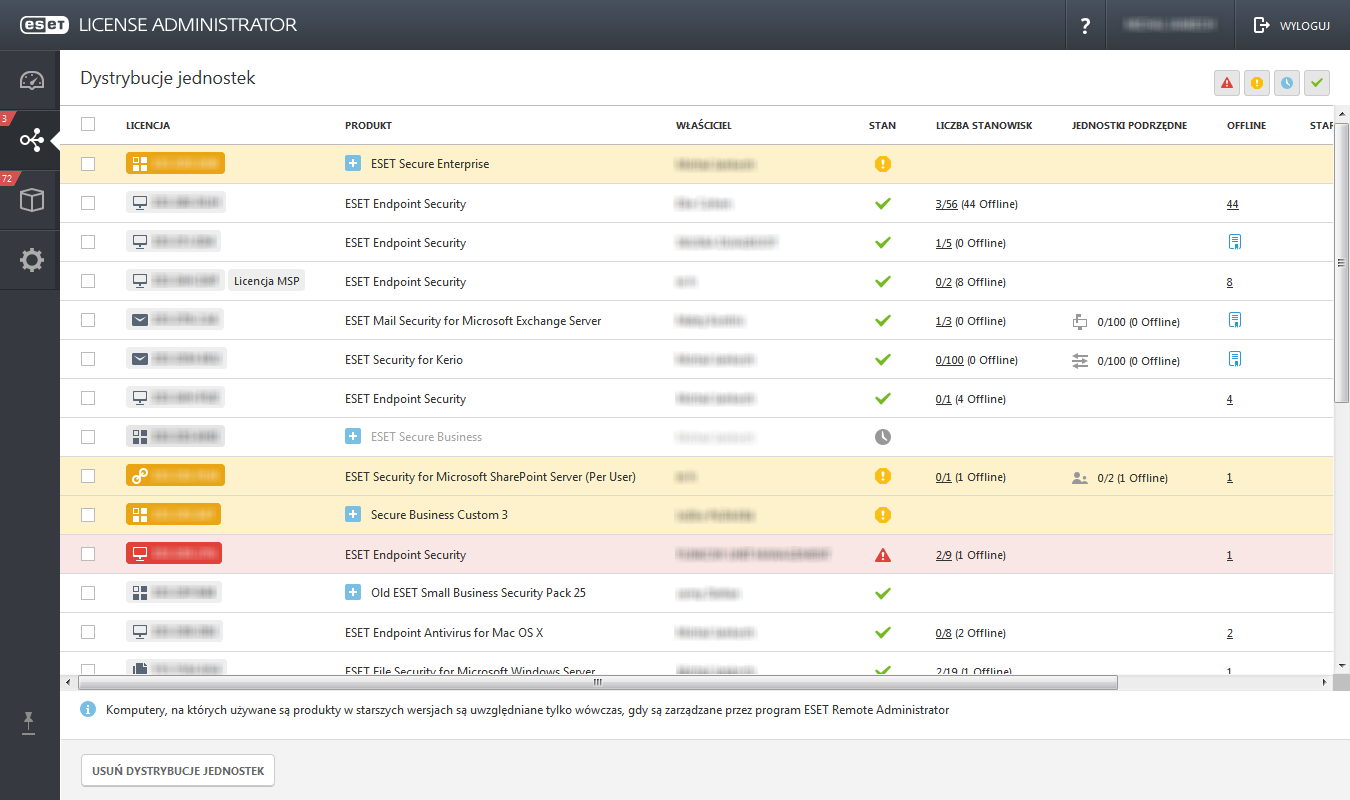This screenshot has width=1350, height=800.
Task: Sort by the OFFLINE column header
Action: [x=1246, y=126]
